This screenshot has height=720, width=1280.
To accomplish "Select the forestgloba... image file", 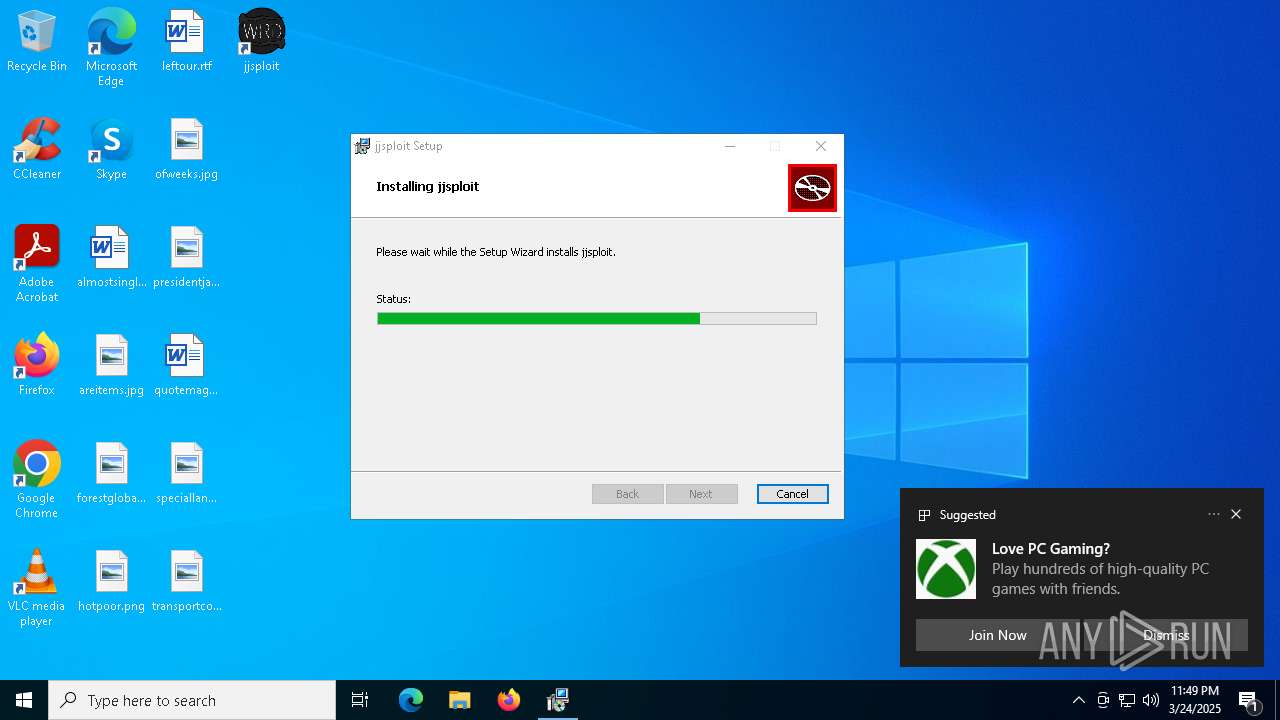I will click(x=111, y=473).
